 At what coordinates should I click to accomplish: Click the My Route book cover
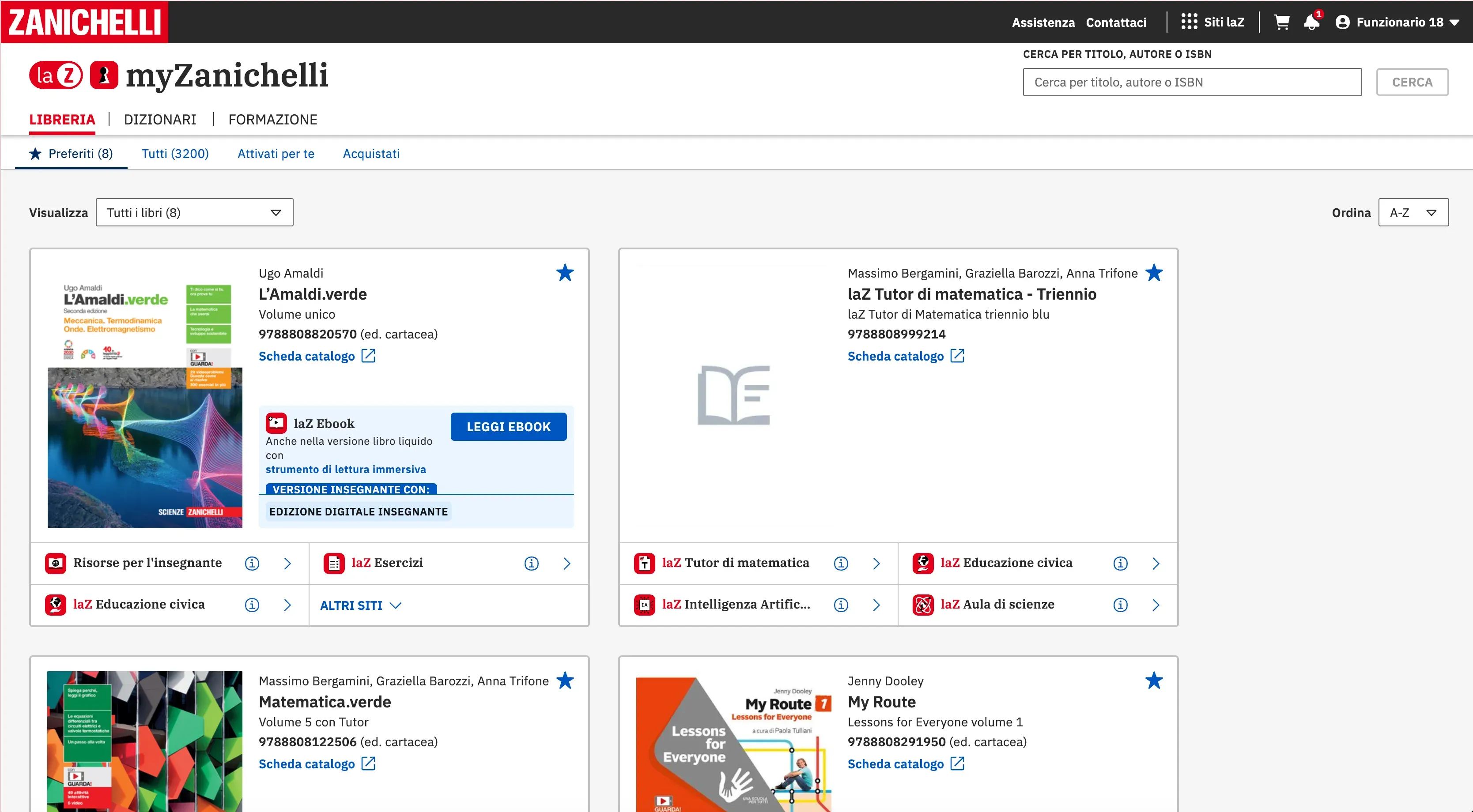click(734, 744)
